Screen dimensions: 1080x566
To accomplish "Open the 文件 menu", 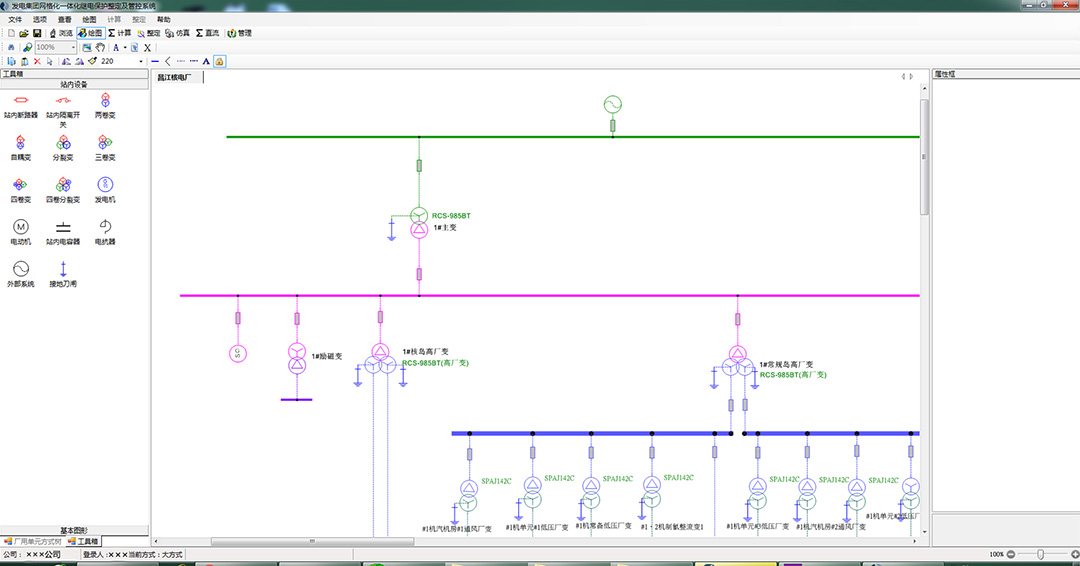I will 15,19.
